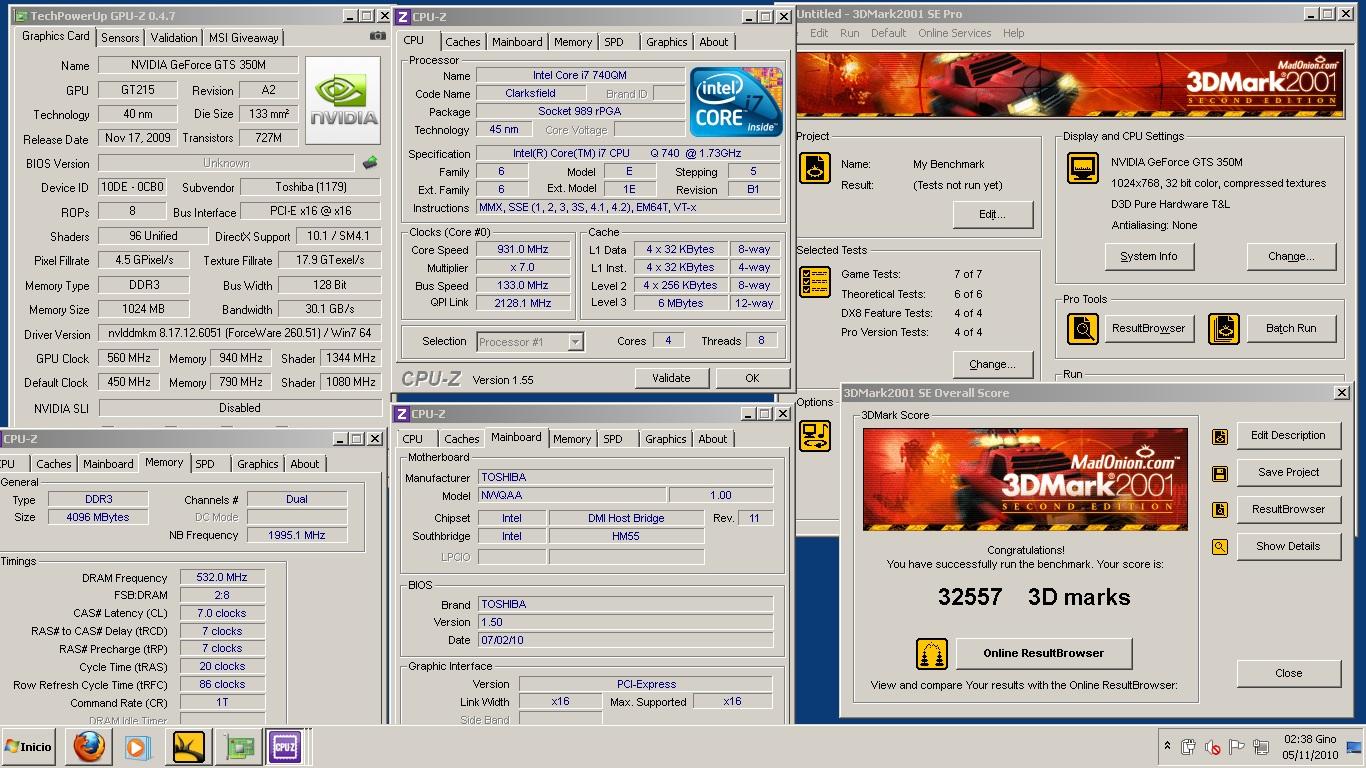Screen dimensions: 1366x768
Task: Click the GPU-Z screenshot camera icon
Action: pos(377,36)
